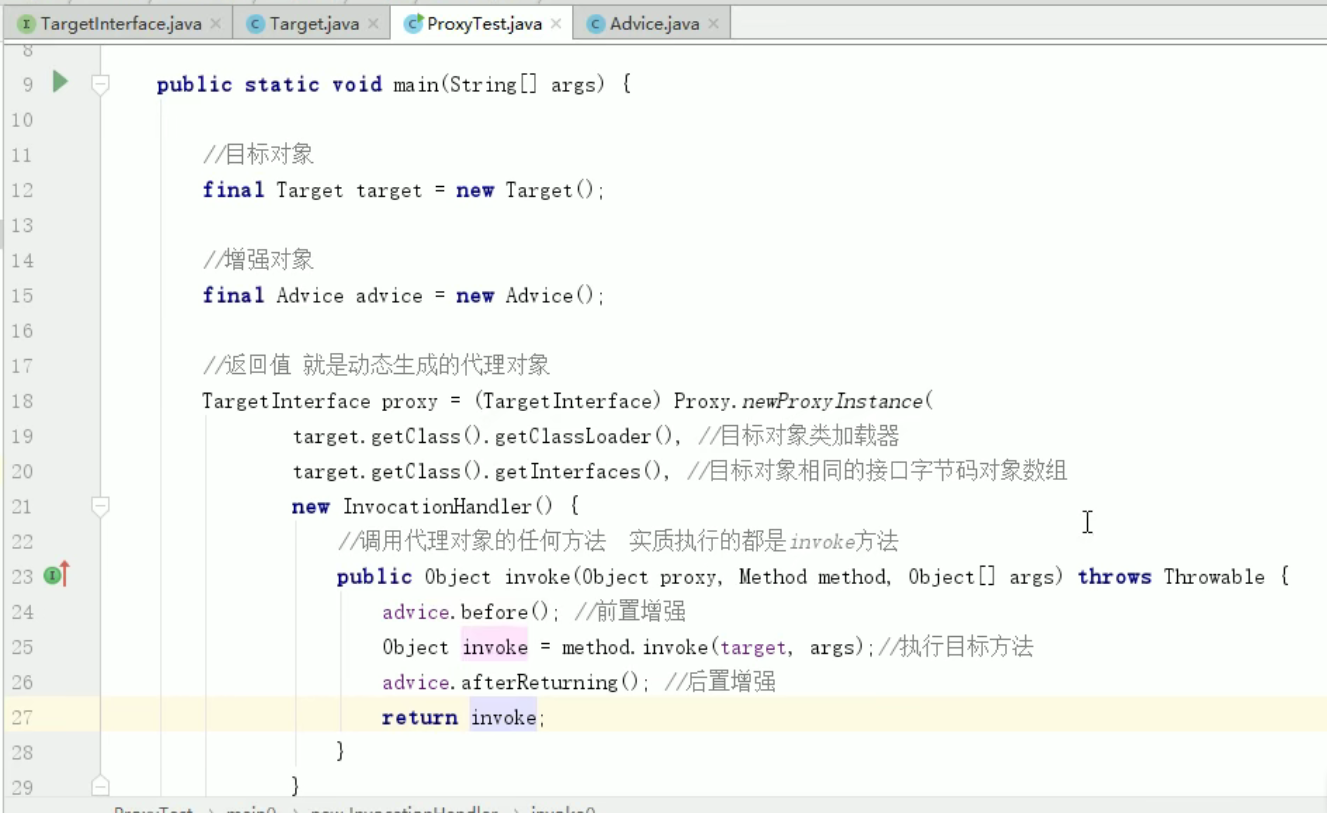
Task: Click the fold end marker on line 29
Action: coord(100,787)
